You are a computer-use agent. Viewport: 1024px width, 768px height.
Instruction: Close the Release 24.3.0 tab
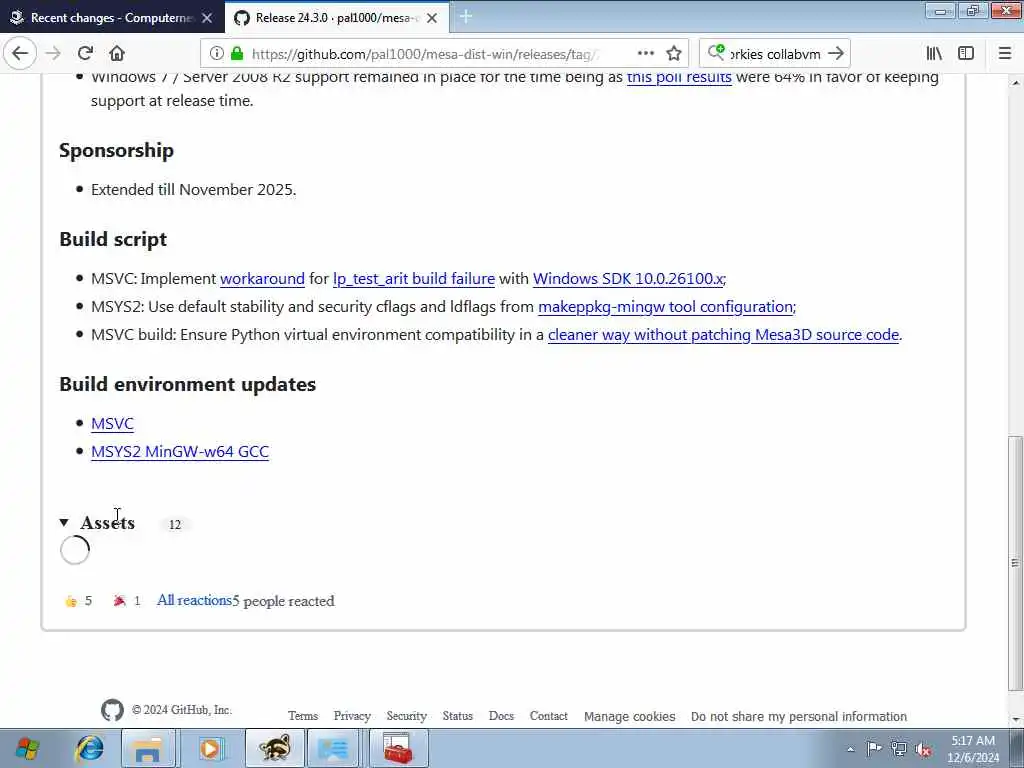432,18
